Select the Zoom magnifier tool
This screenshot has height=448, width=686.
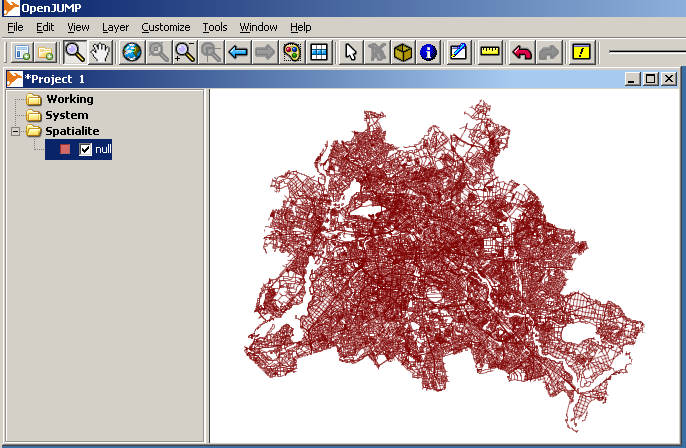[x=75, y=52]
